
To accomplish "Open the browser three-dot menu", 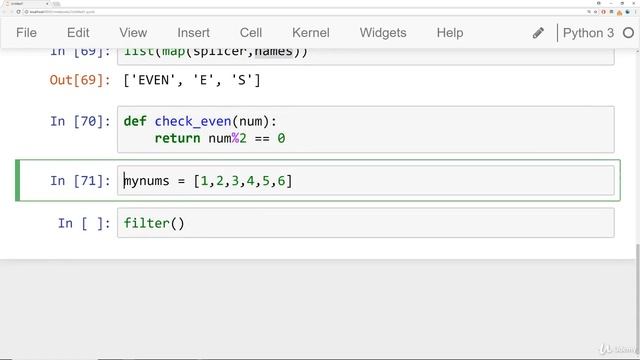I will pyautogui.click(x=636, y=12).
